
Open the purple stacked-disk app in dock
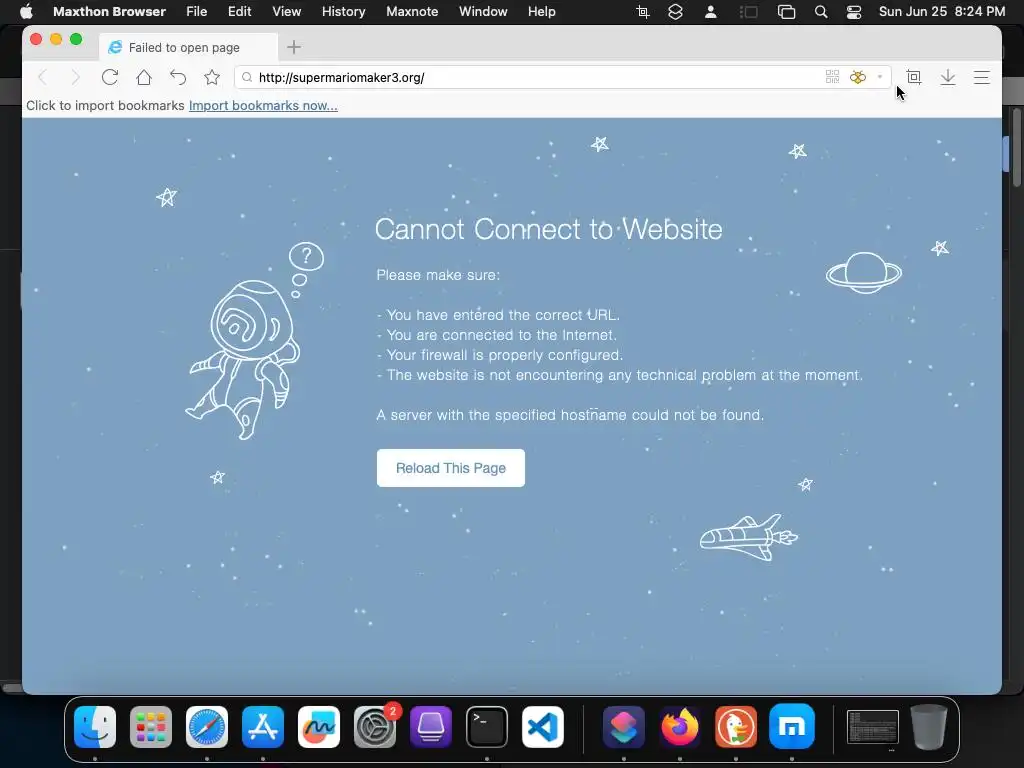point(431,727)
